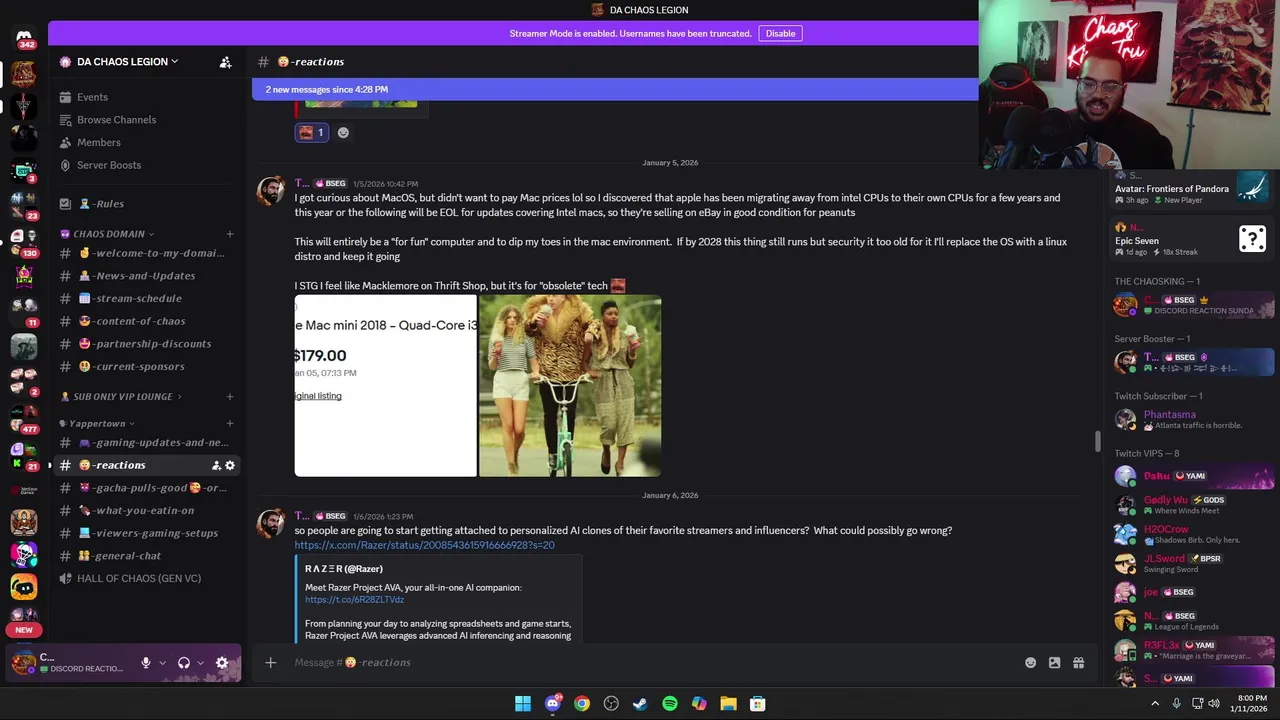Screen dimensions: 1280x720
Task: Open microphone input options arrow
Action: (162, 663)
